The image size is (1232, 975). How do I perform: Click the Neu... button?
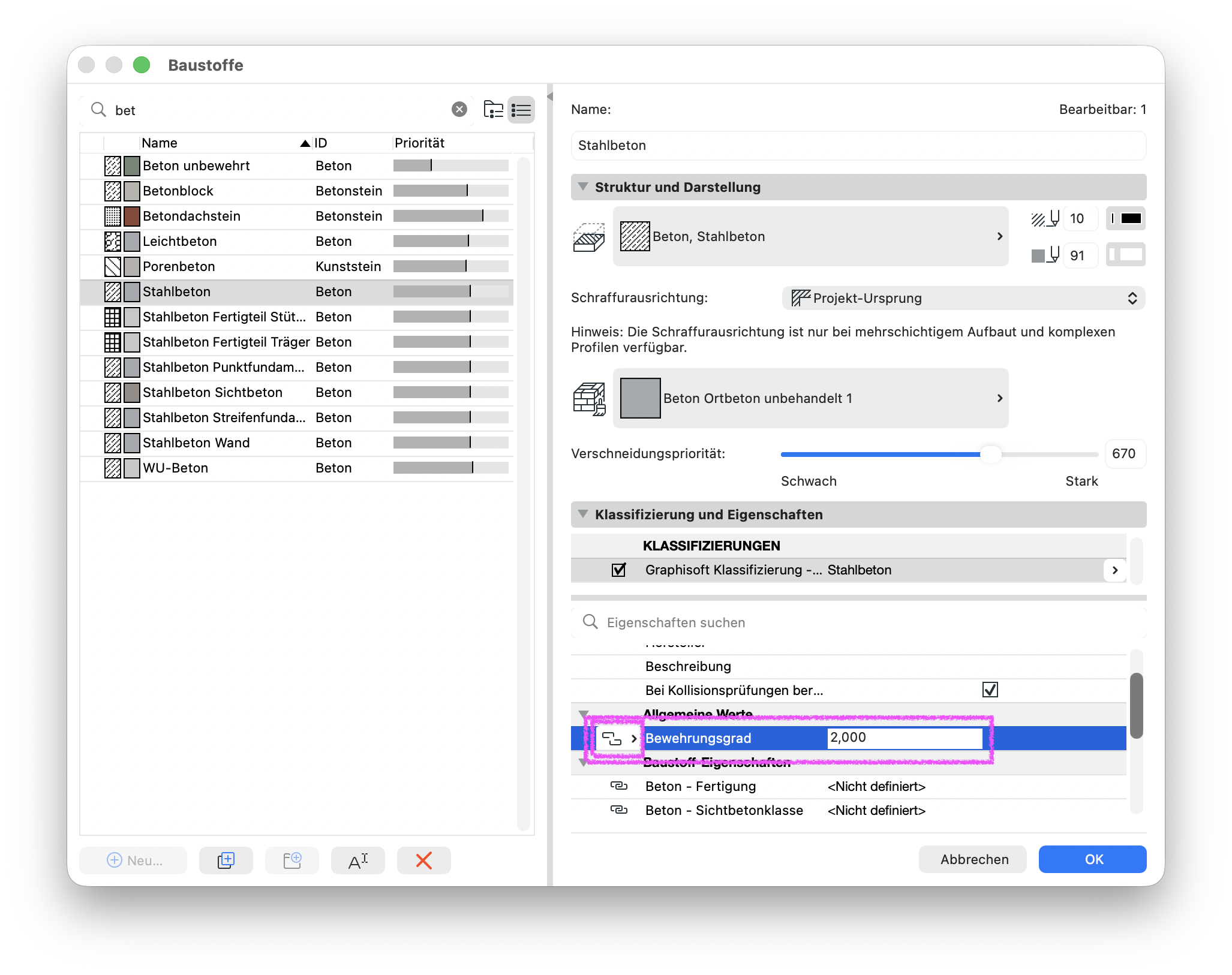(134, 860)
